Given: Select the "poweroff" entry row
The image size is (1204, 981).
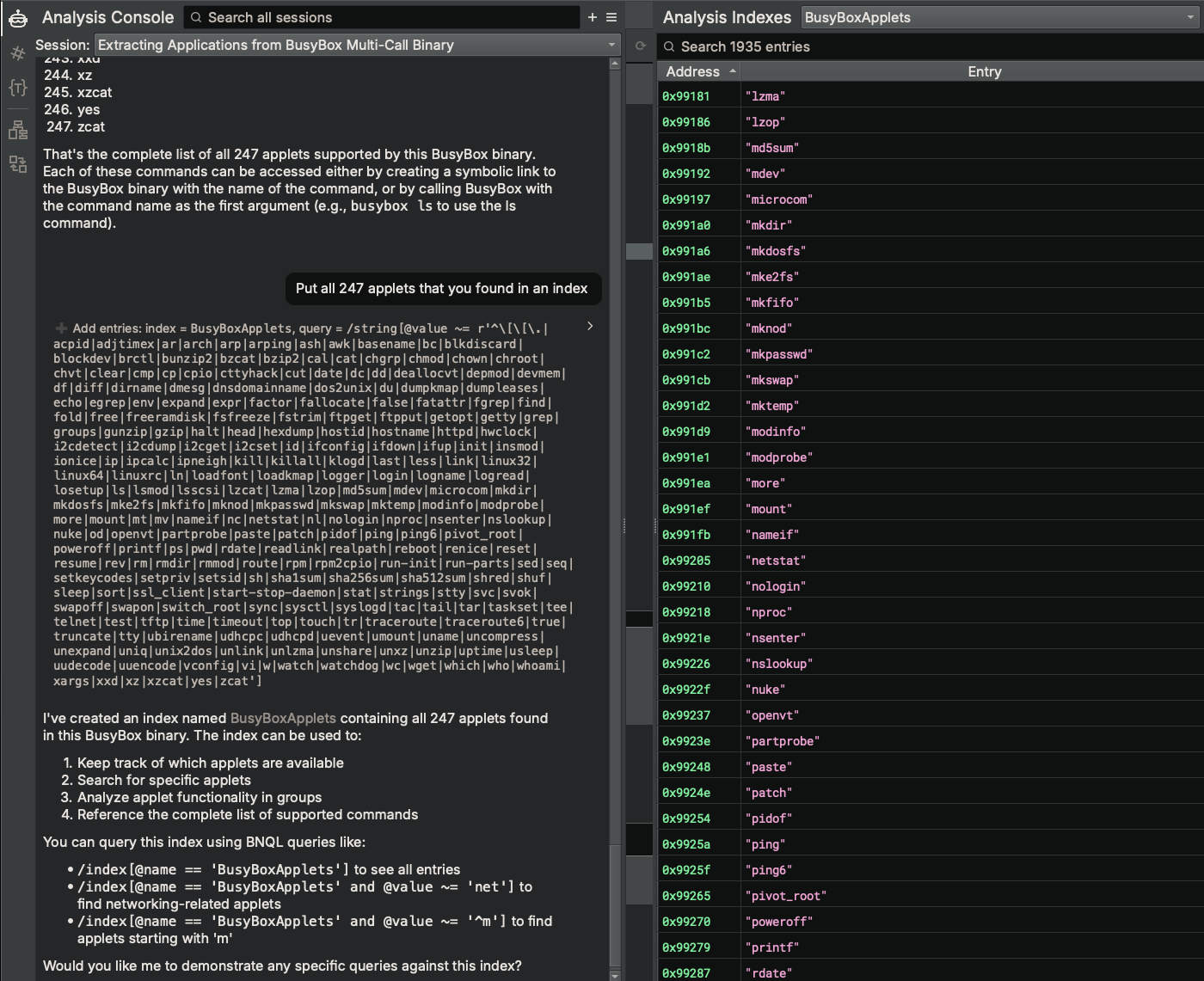Looking at the screenshot, I should coord(931,922).
